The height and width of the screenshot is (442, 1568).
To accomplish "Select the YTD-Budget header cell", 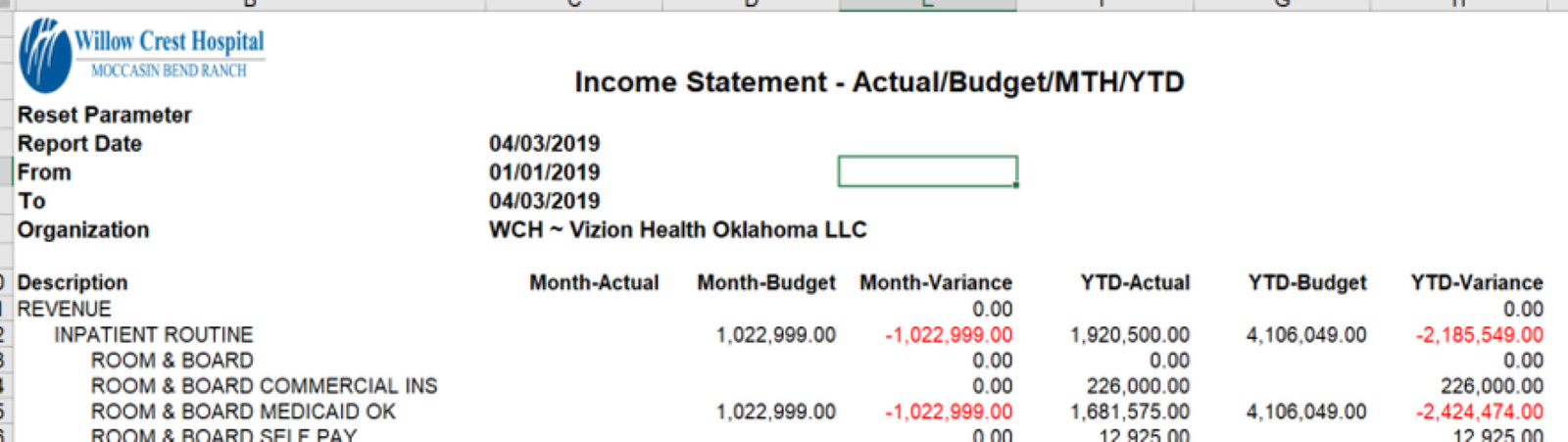I will [x=1307, y=283].
